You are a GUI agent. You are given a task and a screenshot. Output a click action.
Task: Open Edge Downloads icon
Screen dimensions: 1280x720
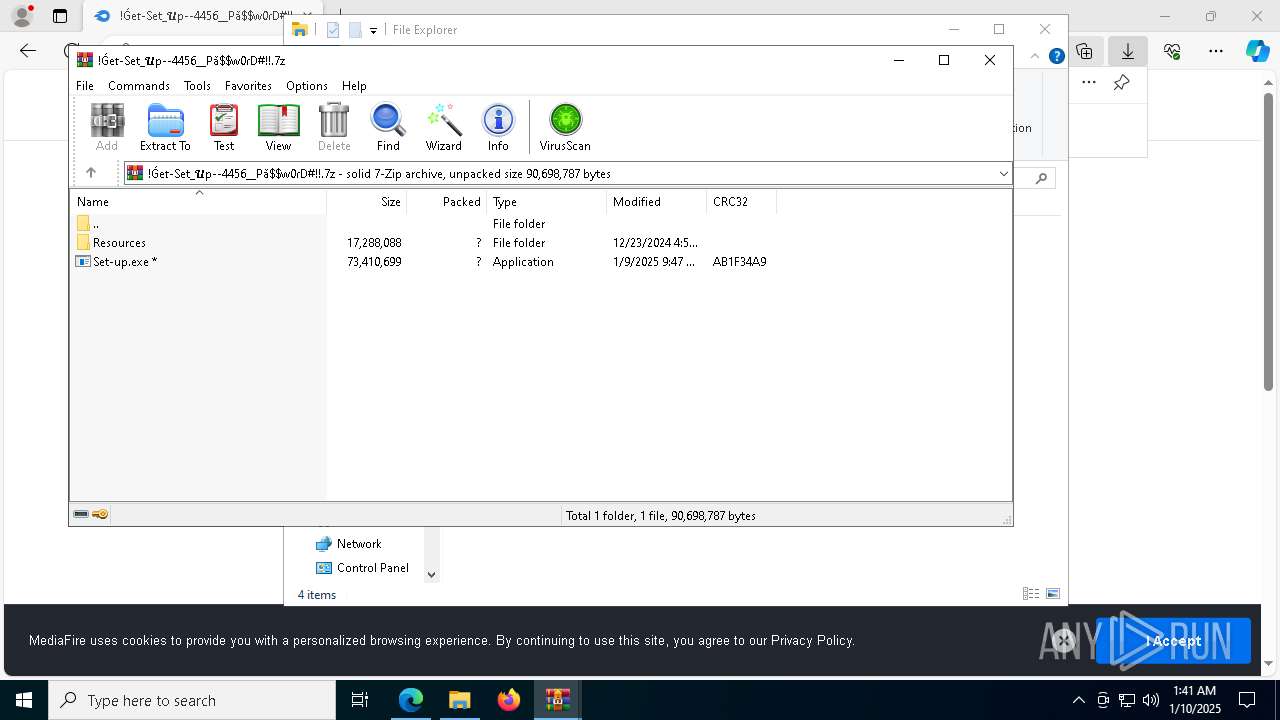click(1128, 51)
